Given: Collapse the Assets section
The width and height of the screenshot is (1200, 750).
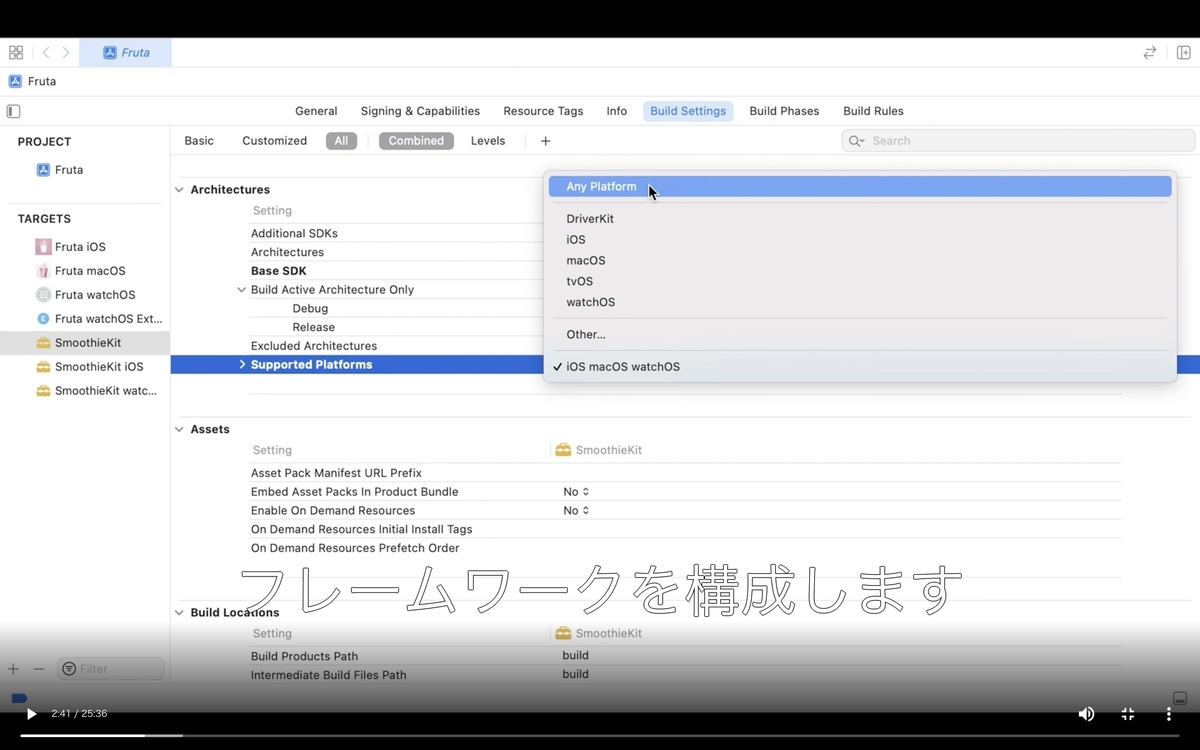Looking at the screenshot, I should 180,430.
